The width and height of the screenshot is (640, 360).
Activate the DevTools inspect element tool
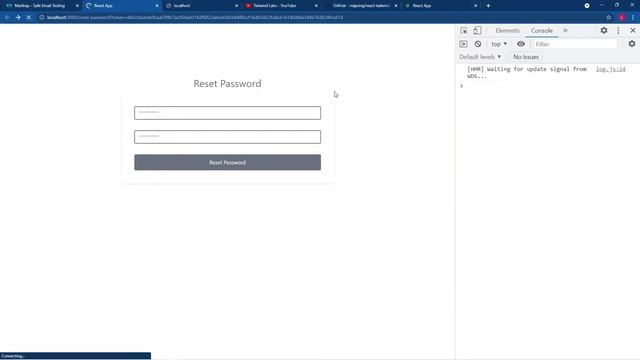(464, 31)
